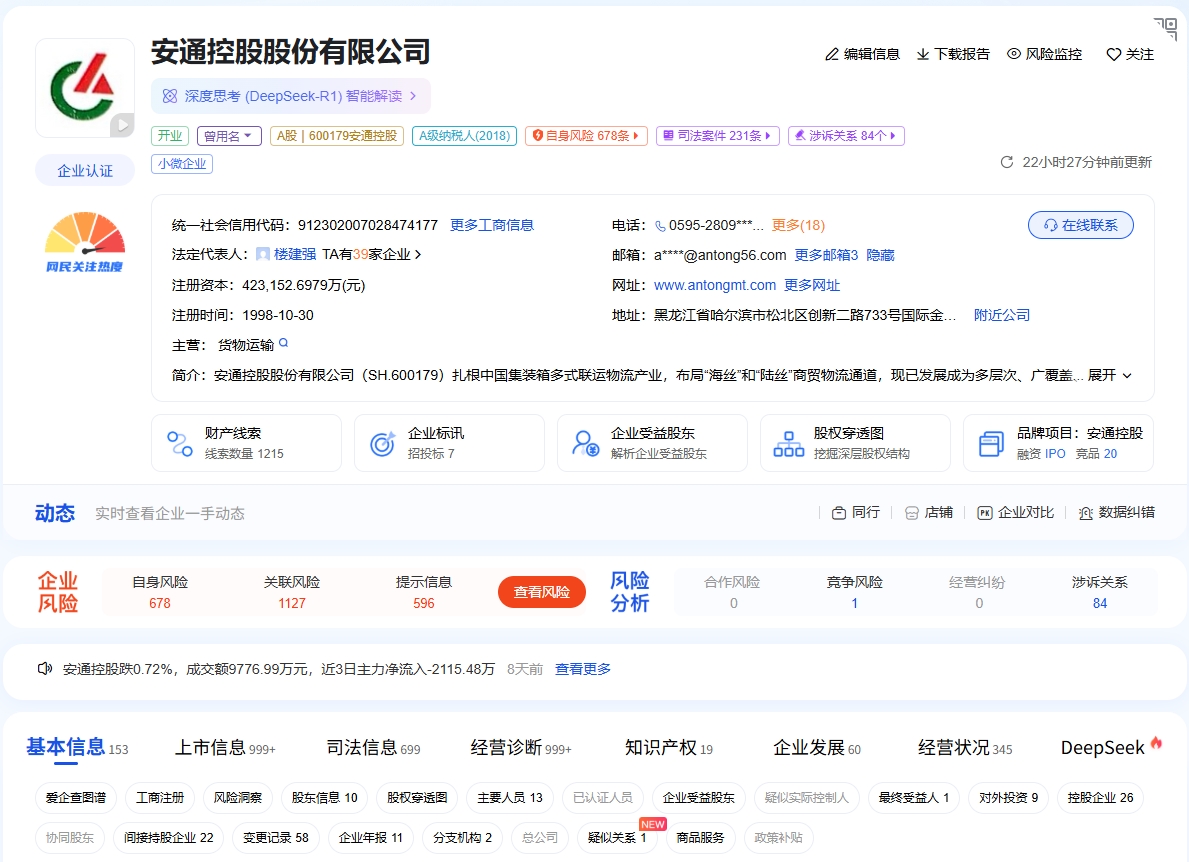Expand 司法案件 231条 tag
The width and height of the screenshot is (1189, 862).
pos(717,136)
